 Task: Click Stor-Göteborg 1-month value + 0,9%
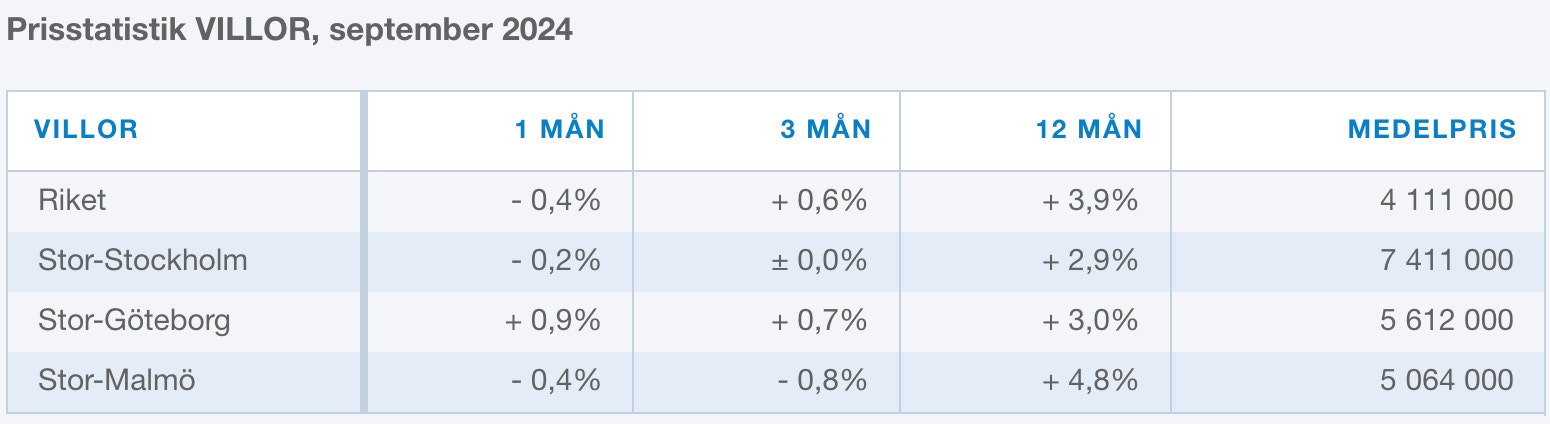pos(553,320)
